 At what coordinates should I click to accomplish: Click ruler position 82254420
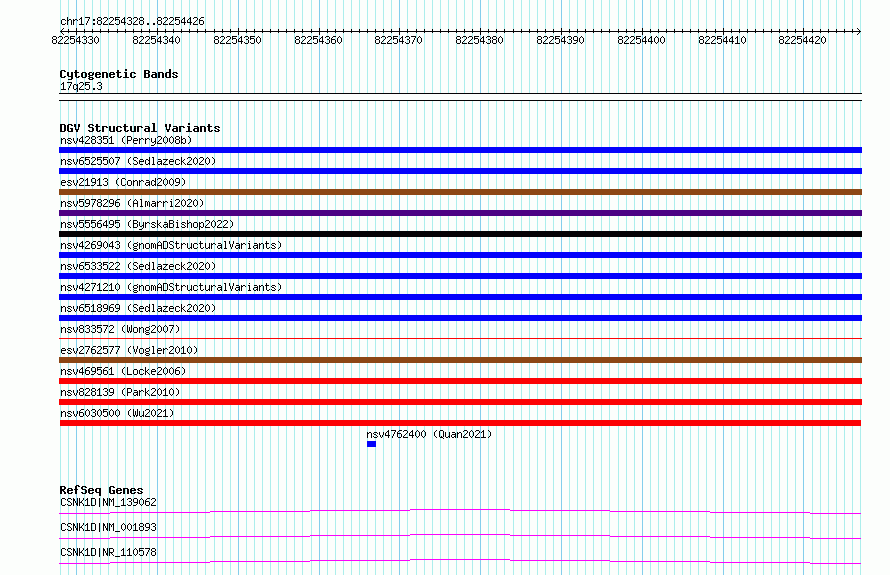803,40
